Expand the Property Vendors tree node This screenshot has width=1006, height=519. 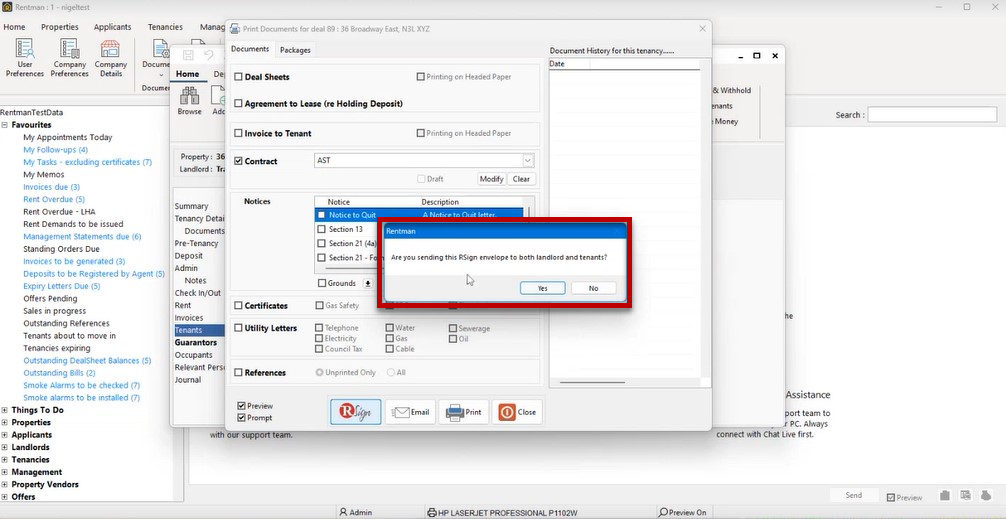click(5, 484)
